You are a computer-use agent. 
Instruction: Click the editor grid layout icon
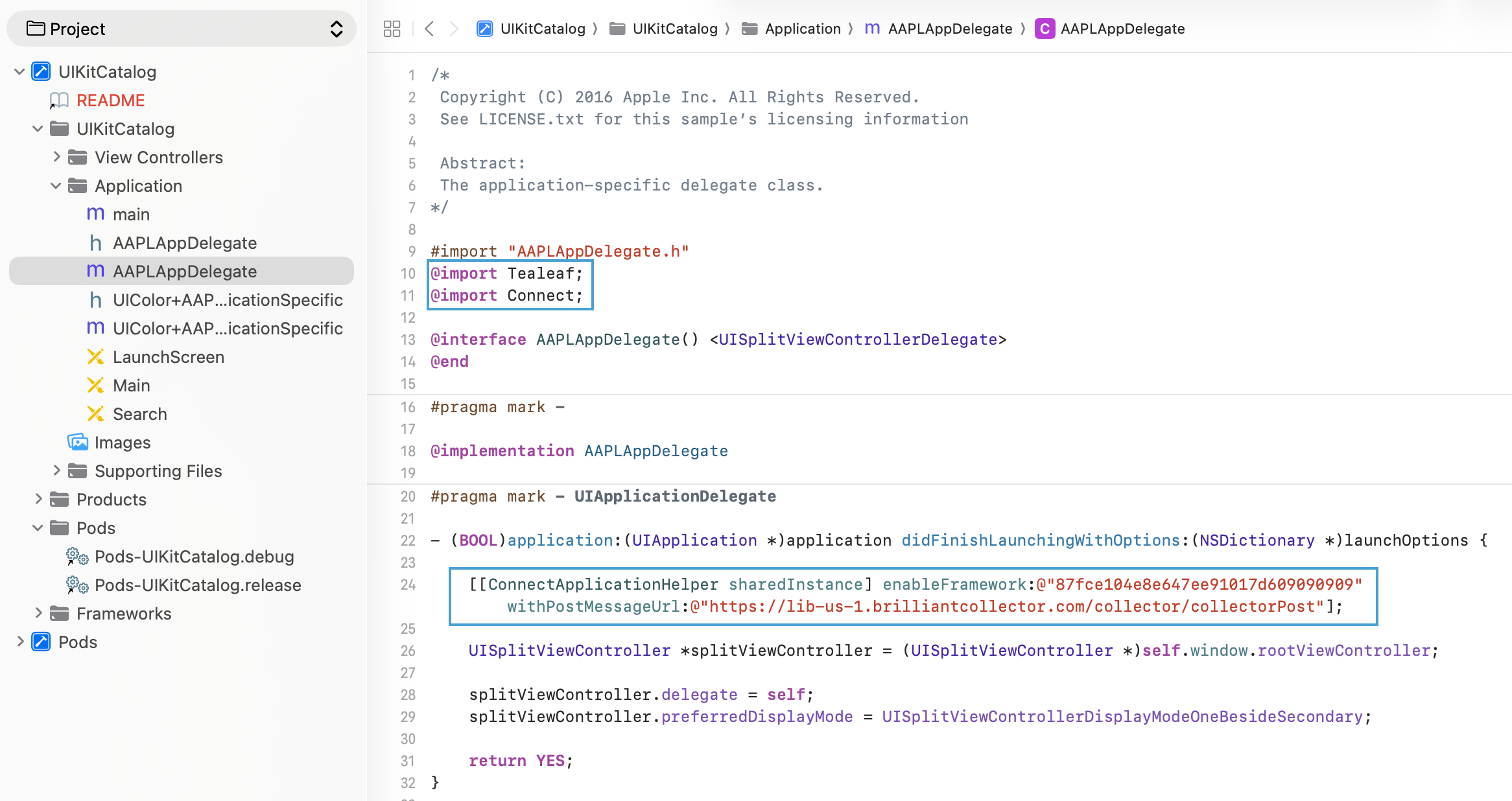pos(392,29)
